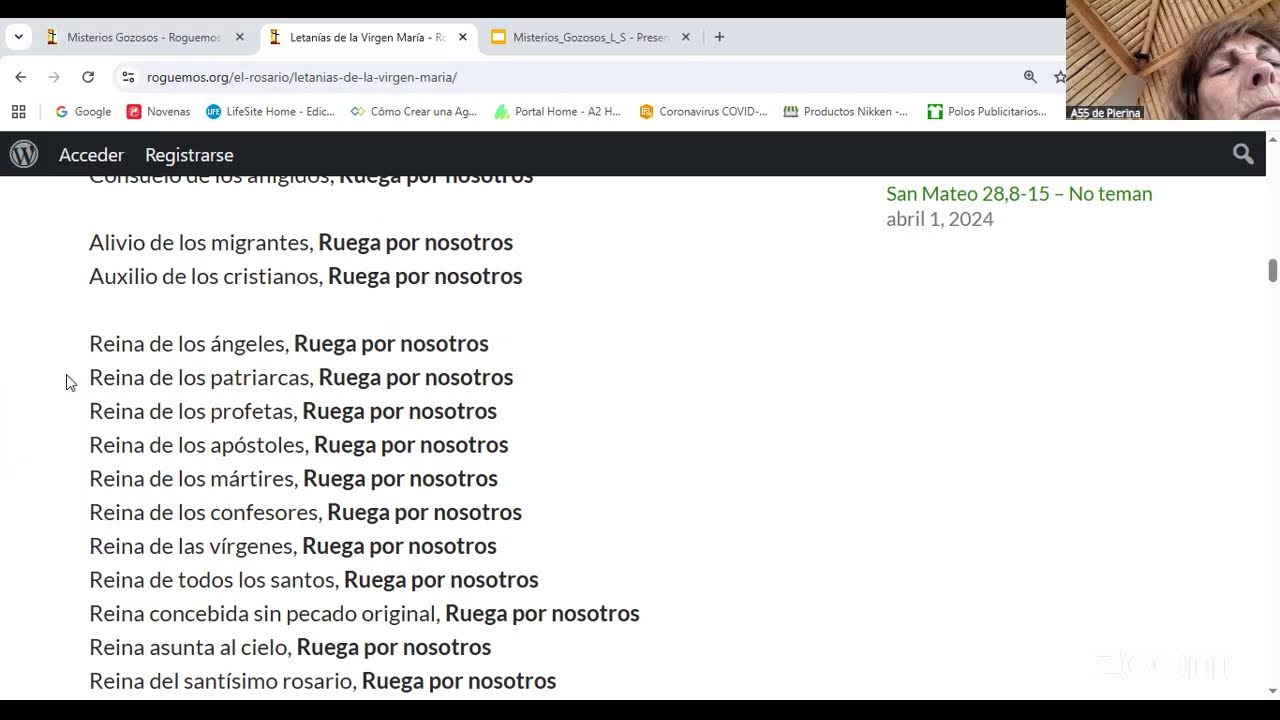Click the line Reina asunta al cielo
This screenshot has height=720, width=1280.
[290, 647]
